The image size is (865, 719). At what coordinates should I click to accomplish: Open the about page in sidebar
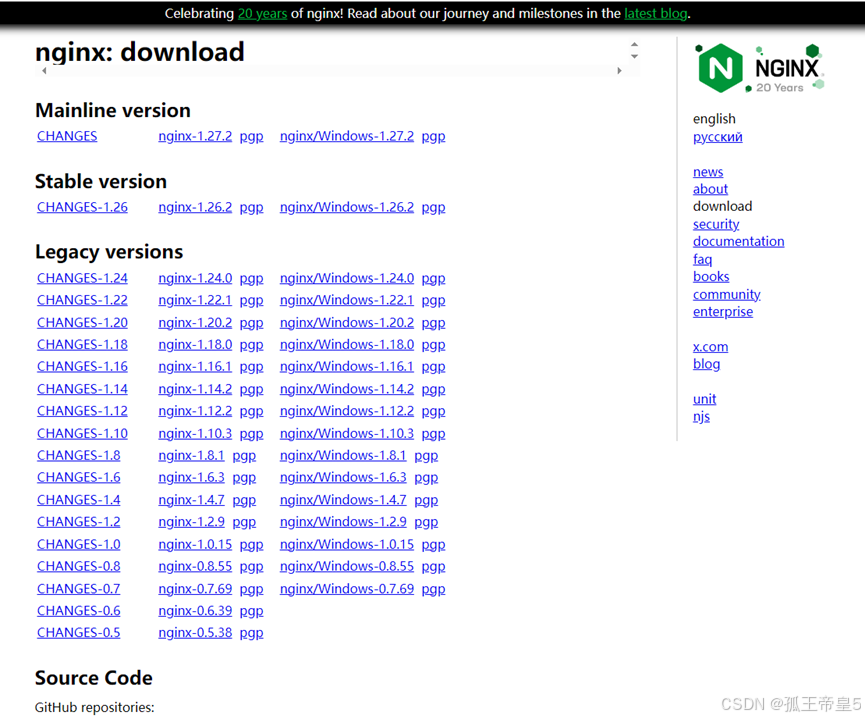click(710, 189)
